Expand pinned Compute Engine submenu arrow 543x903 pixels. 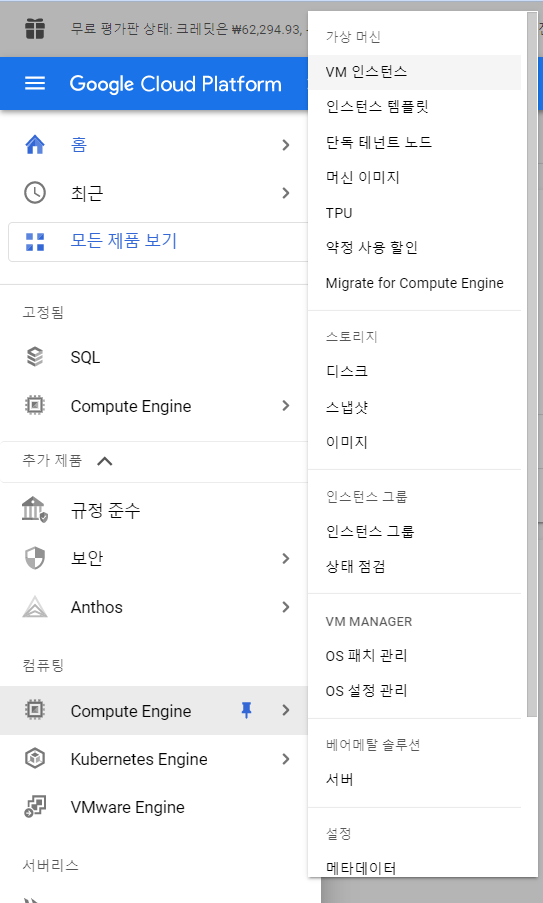(286, 406)
